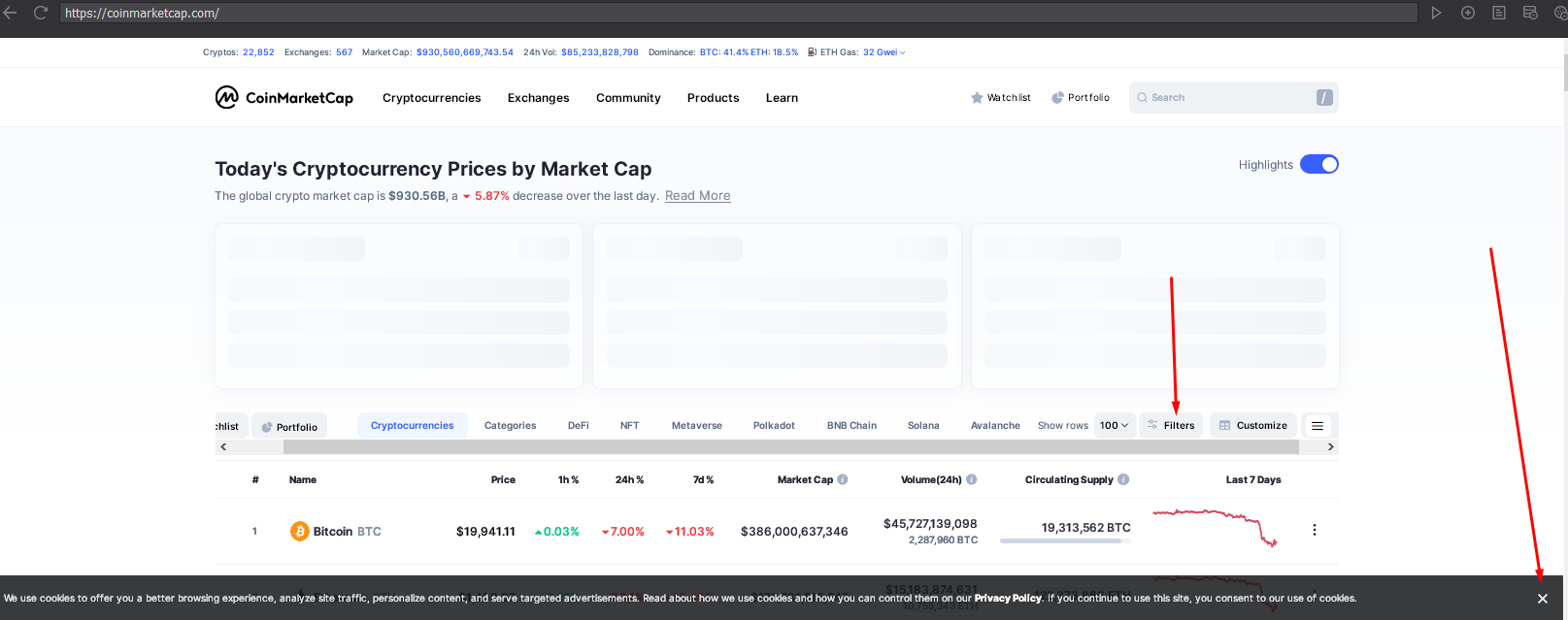Click the Circulating Supply info icon

pos(1123,479)
